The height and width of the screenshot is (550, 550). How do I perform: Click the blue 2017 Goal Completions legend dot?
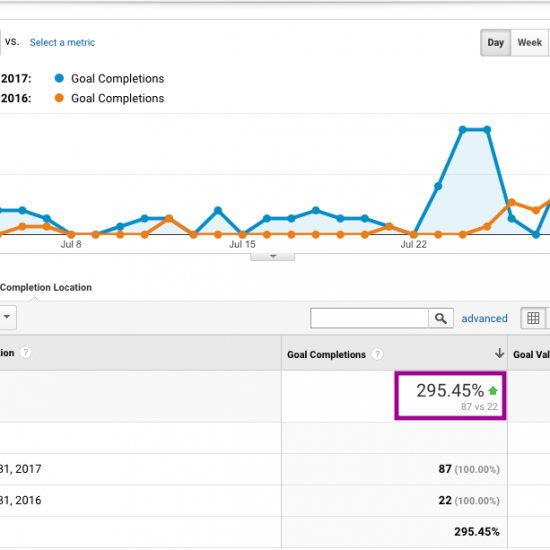tap(59, 78)
